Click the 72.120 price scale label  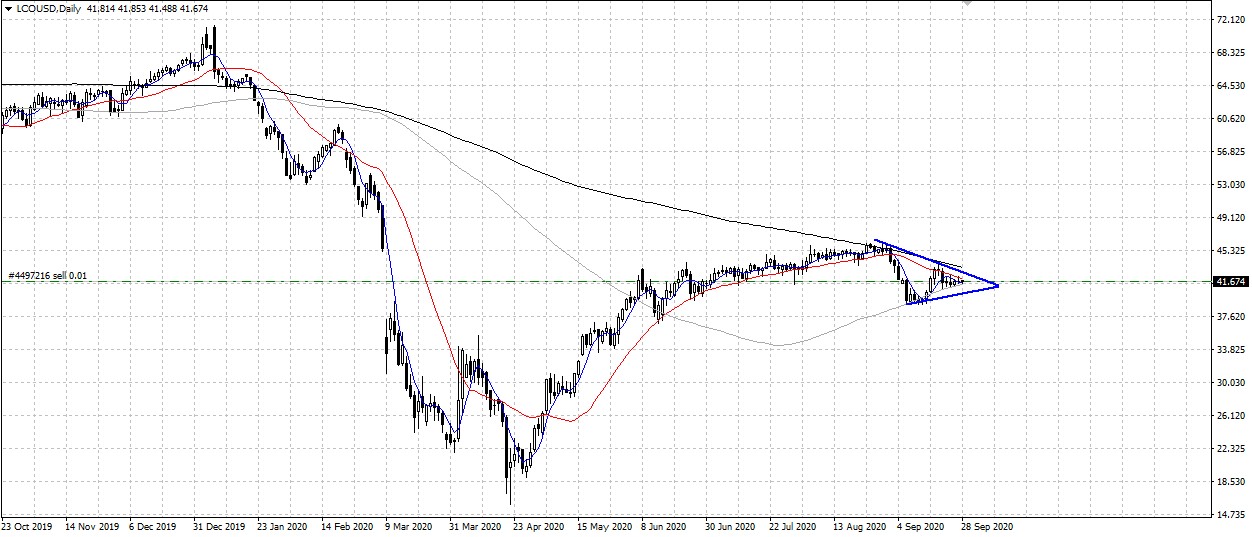point(1229,20)
